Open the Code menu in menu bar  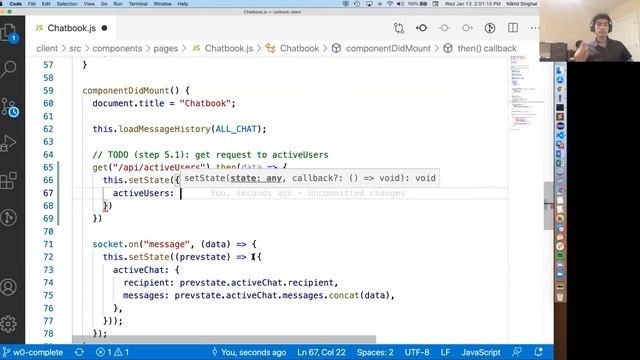(x=16, y=4)
